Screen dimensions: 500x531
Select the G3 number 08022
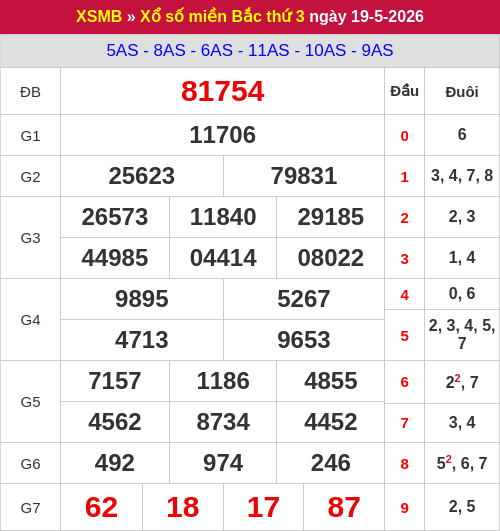[331, 258]
